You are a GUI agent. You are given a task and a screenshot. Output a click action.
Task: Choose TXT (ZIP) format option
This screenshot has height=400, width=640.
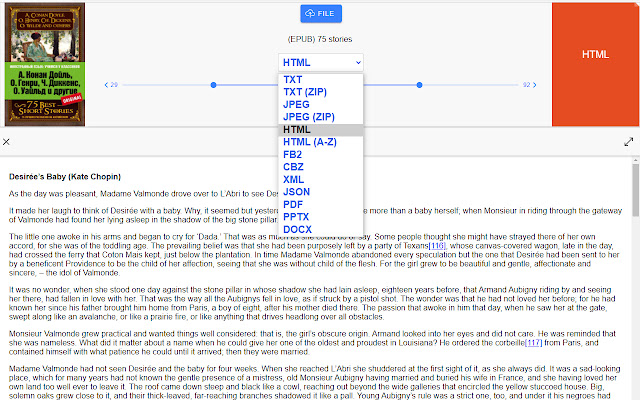point(321,92)
